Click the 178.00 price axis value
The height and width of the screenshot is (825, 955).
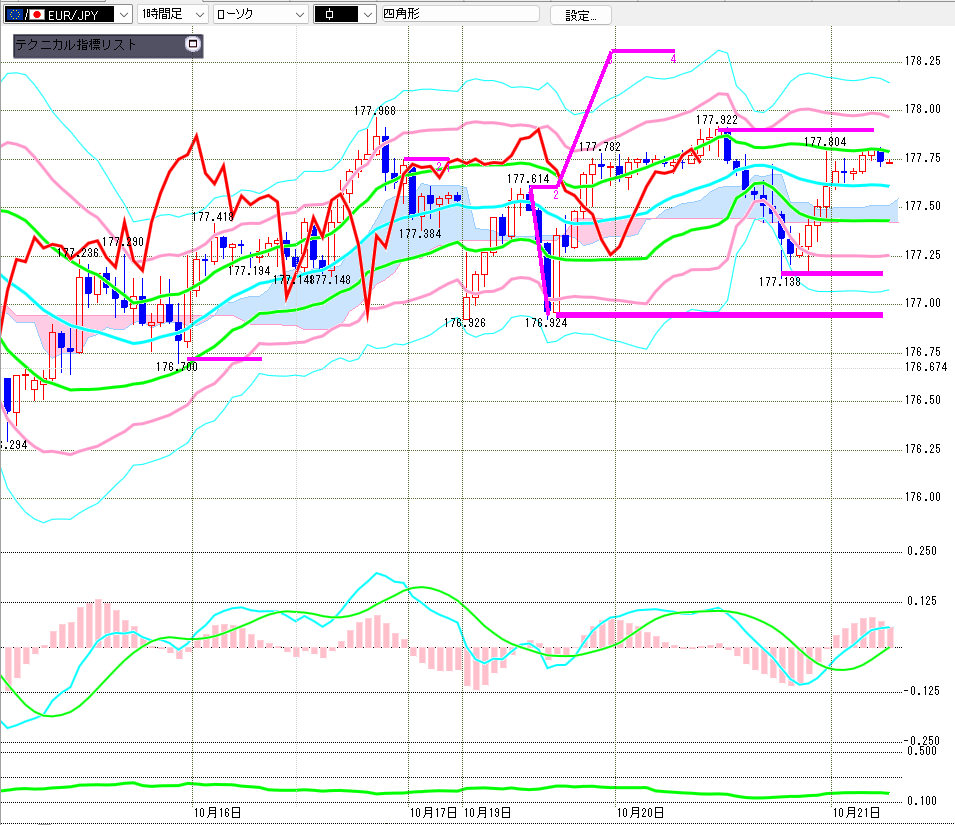[923, 109]
